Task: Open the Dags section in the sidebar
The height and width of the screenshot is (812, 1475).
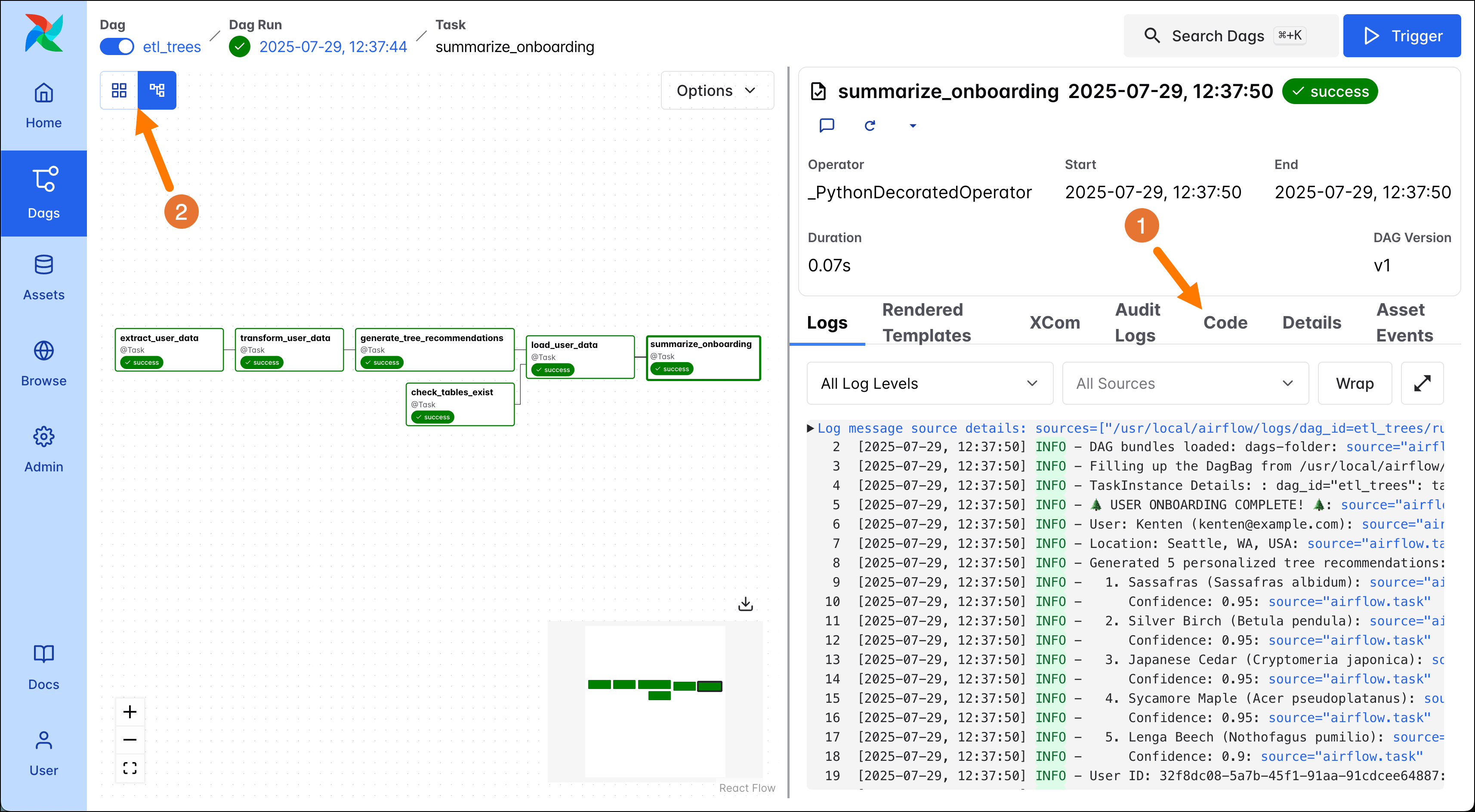Action: pos(43,193)
